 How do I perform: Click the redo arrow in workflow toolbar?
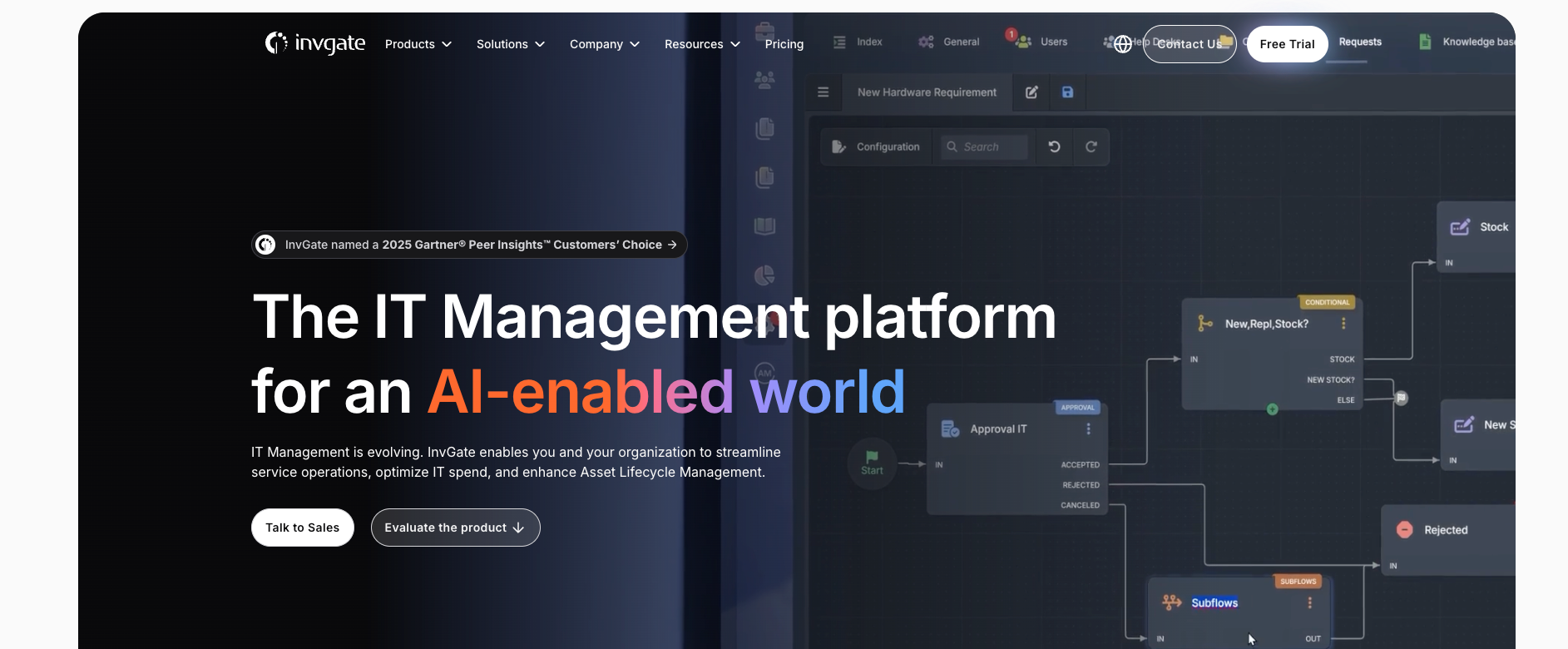click(1091, 146)
